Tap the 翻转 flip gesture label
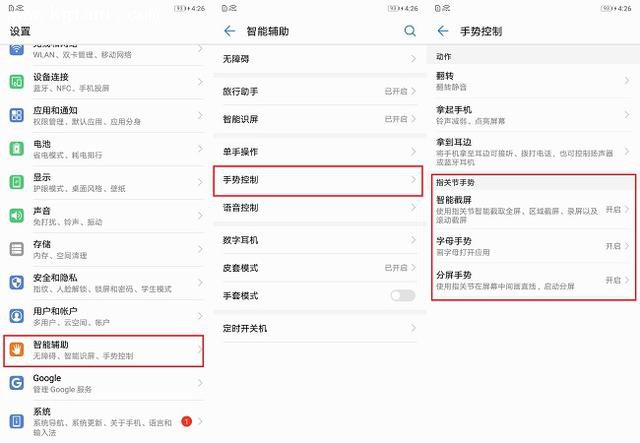Image resolution: width=640 pixels, height=443 pixels. pyautogui.click(x=445, y=76)
